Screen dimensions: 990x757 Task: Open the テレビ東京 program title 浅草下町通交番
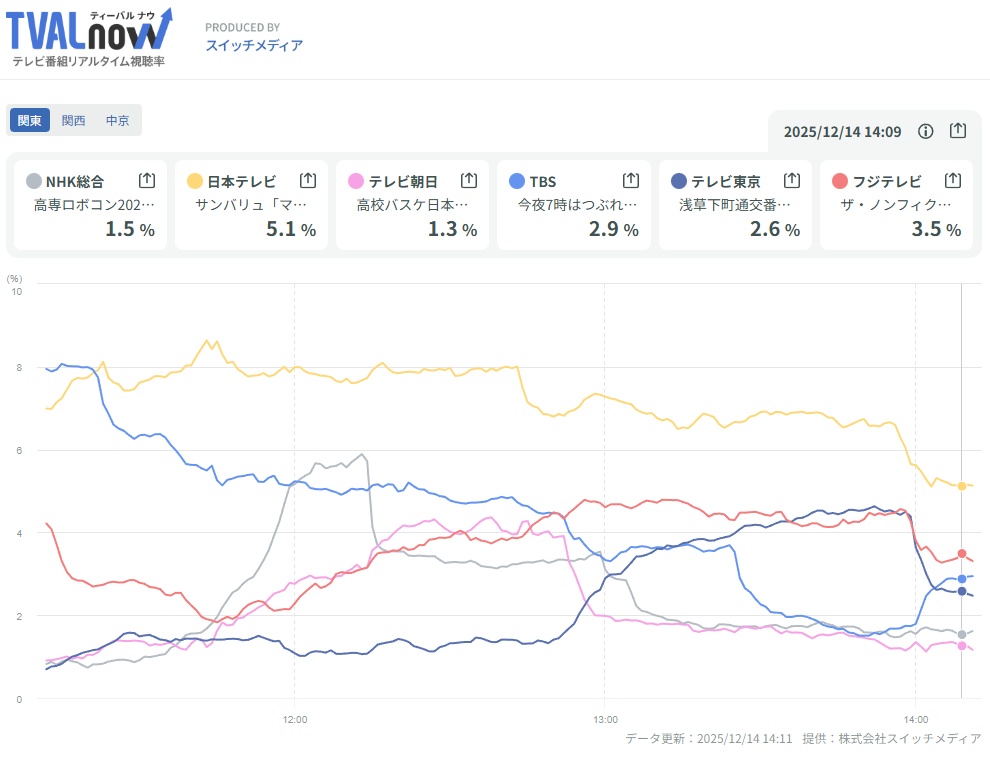[734, 205]
